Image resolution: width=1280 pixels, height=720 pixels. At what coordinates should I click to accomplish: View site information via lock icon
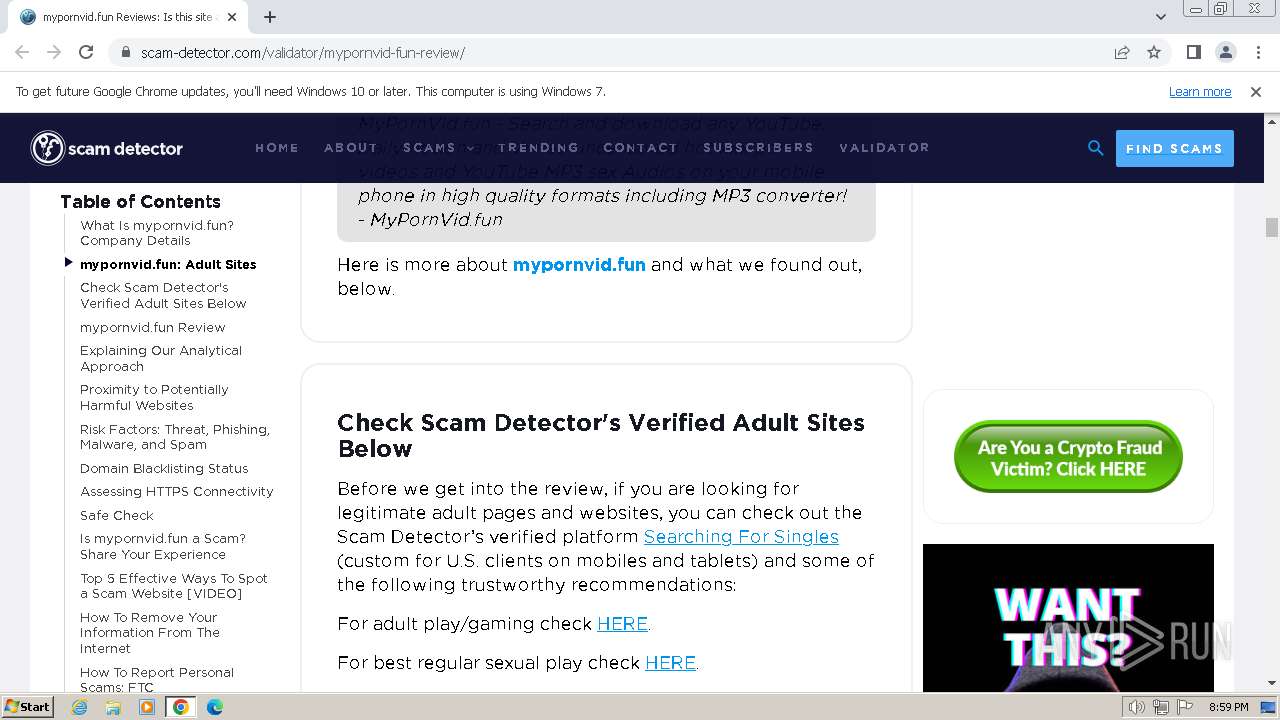coord(126,52)
